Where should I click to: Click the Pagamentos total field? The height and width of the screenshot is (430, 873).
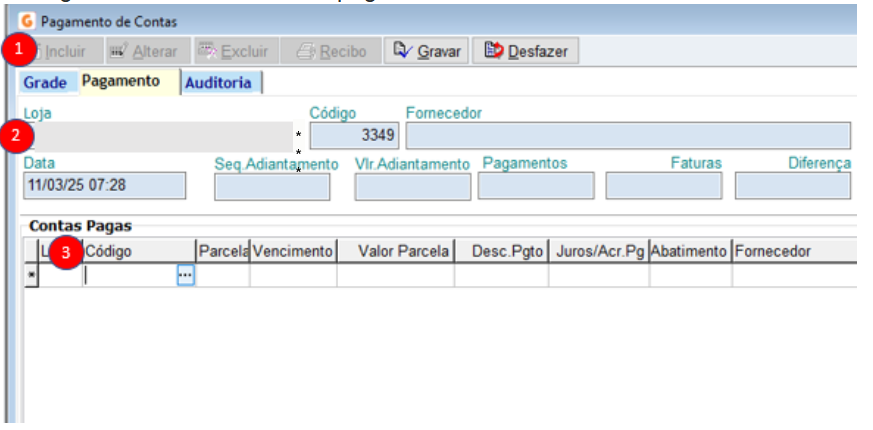tap(536, 185)
